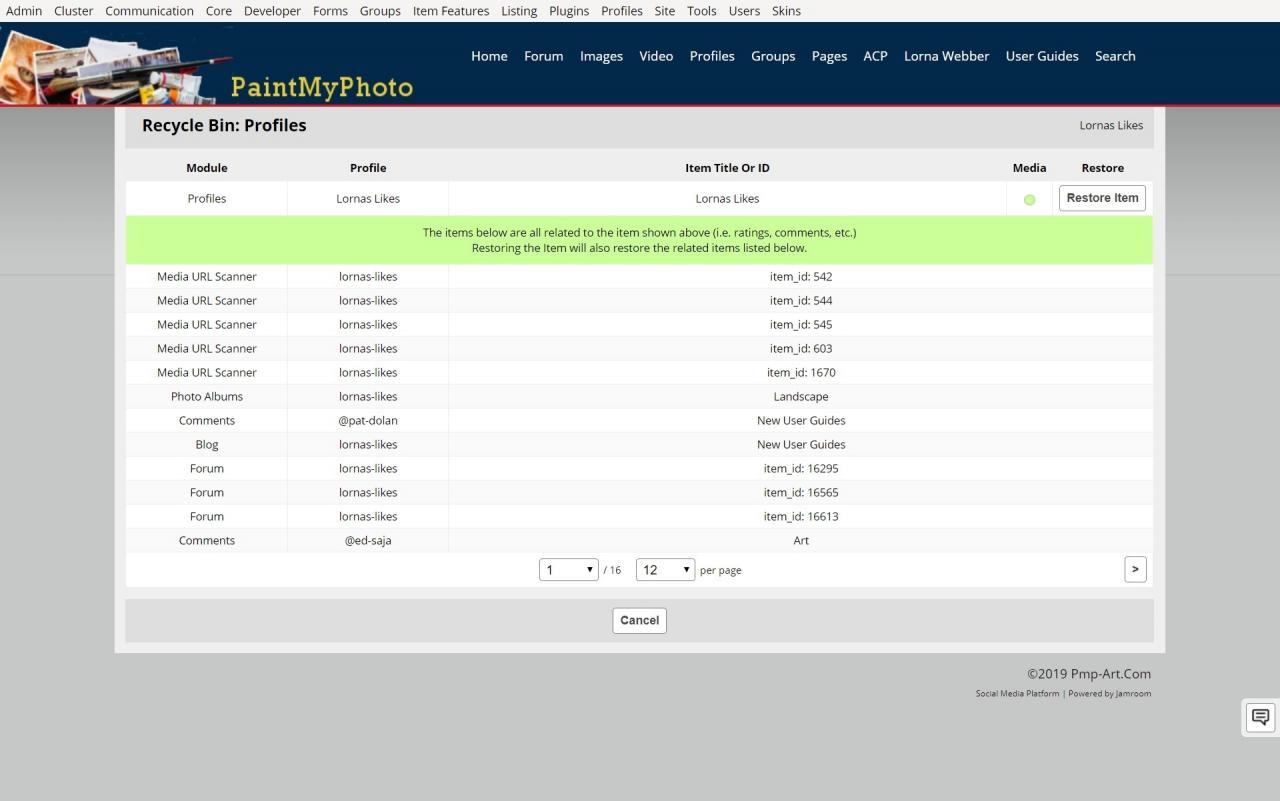
Task: Click the Landscape photo album title
Action: [x=801, y=397]
